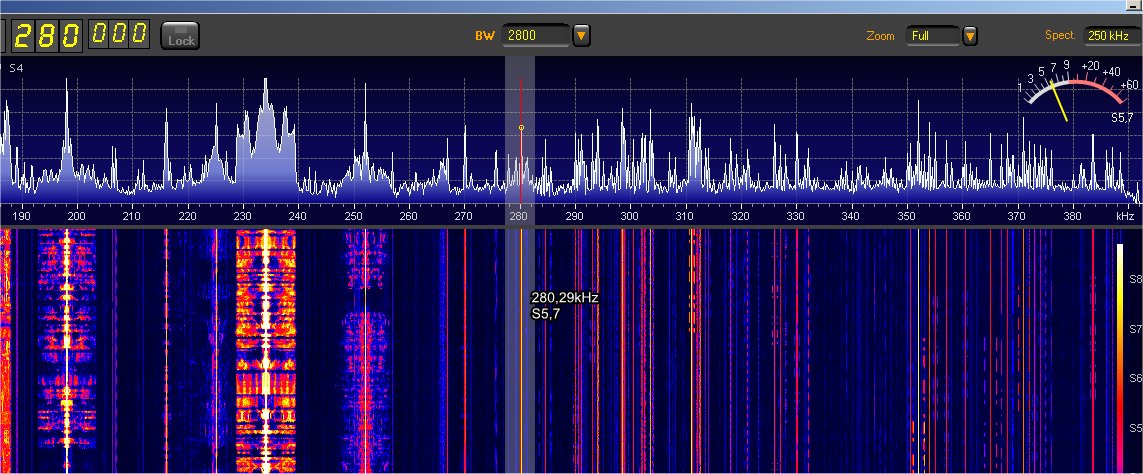Click the 252 kHz signal in waterfall

[365, 350]
